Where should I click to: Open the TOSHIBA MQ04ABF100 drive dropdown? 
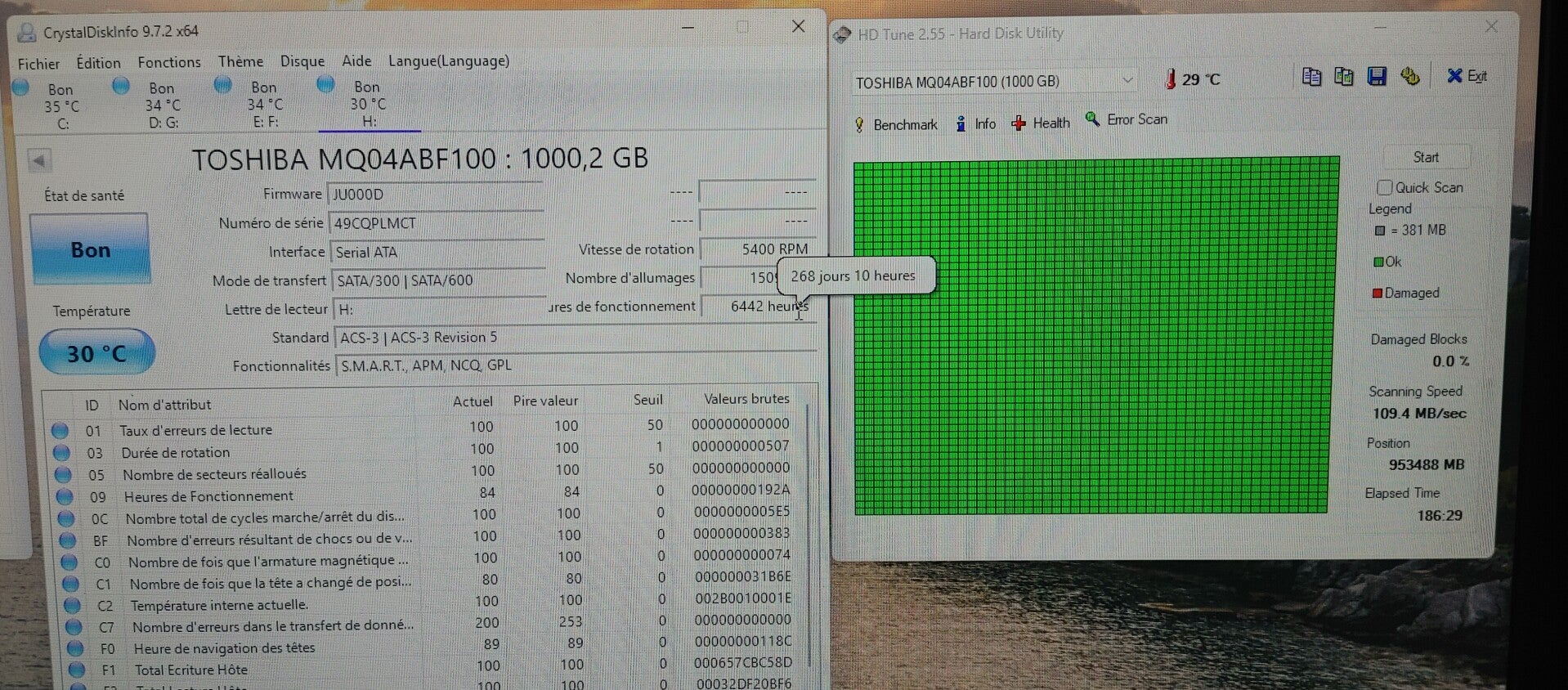pyautogui.click(x=994, y=81)
